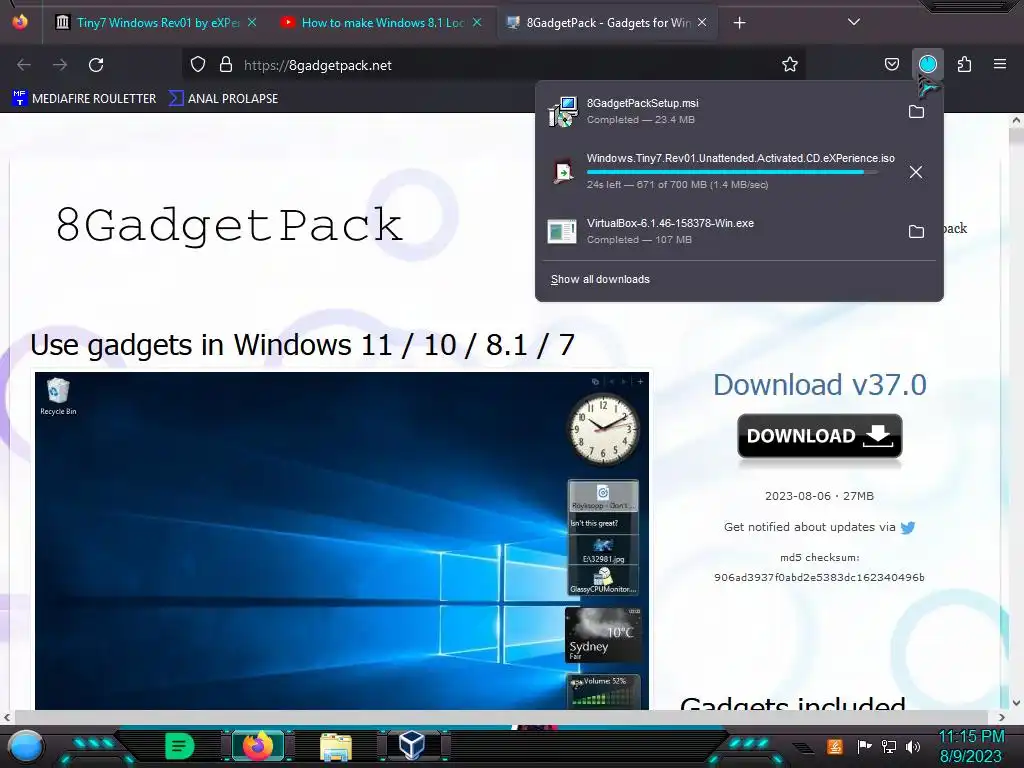Click the scroll down arrow
This screenshot has height=768, width=1024.
(1016, 703)
